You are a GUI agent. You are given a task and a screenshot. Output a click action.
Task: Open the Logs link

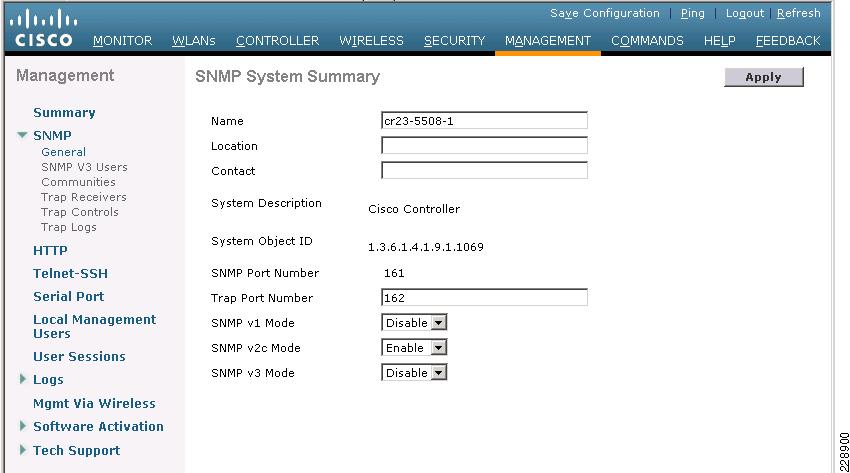48,380
